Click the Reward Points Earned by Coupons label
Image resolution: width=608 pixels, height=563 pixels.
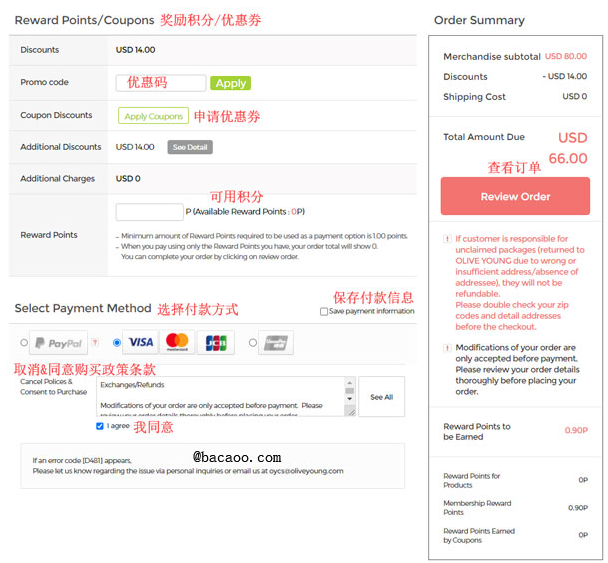pos(479,536)
